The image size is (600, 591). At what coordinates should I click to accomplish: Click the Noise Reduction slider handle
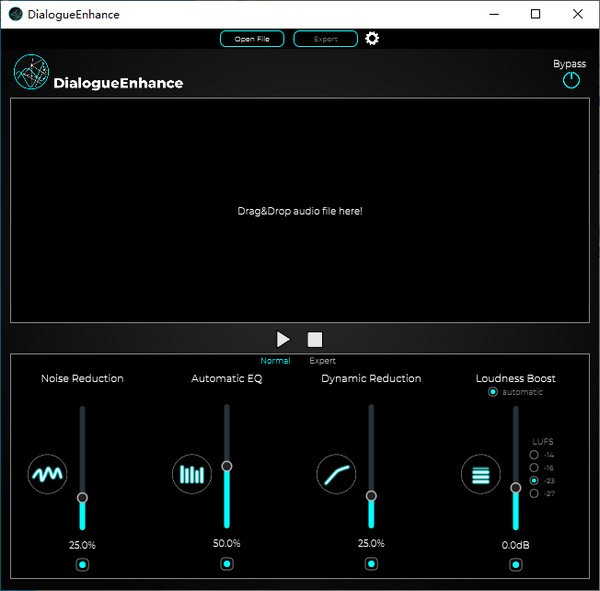click(83, 497)
